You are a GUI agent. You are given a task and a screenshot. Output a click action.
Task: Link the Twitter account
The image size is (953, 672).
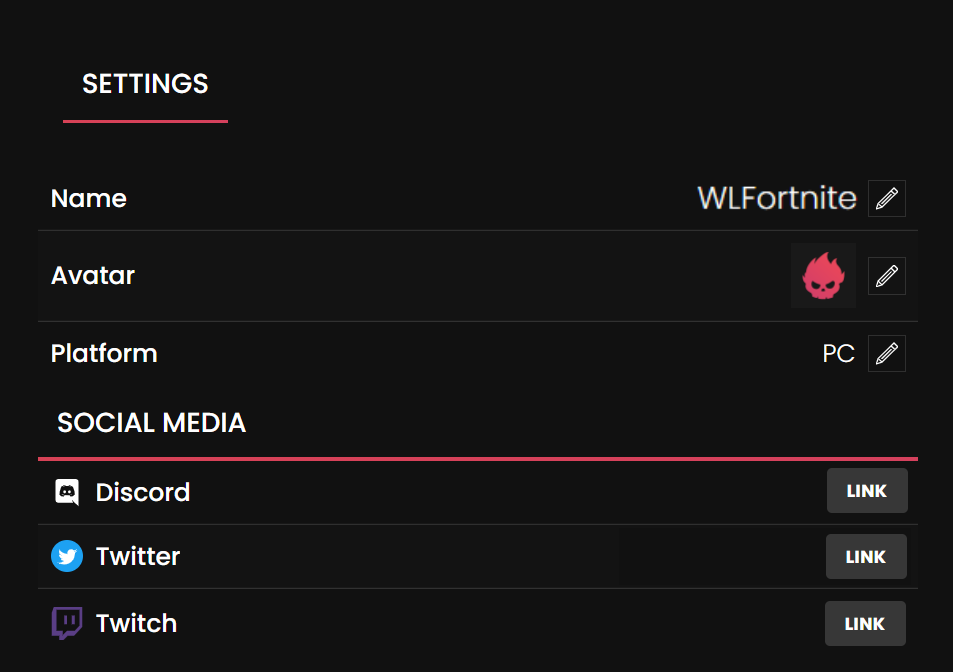coord(866,557)
